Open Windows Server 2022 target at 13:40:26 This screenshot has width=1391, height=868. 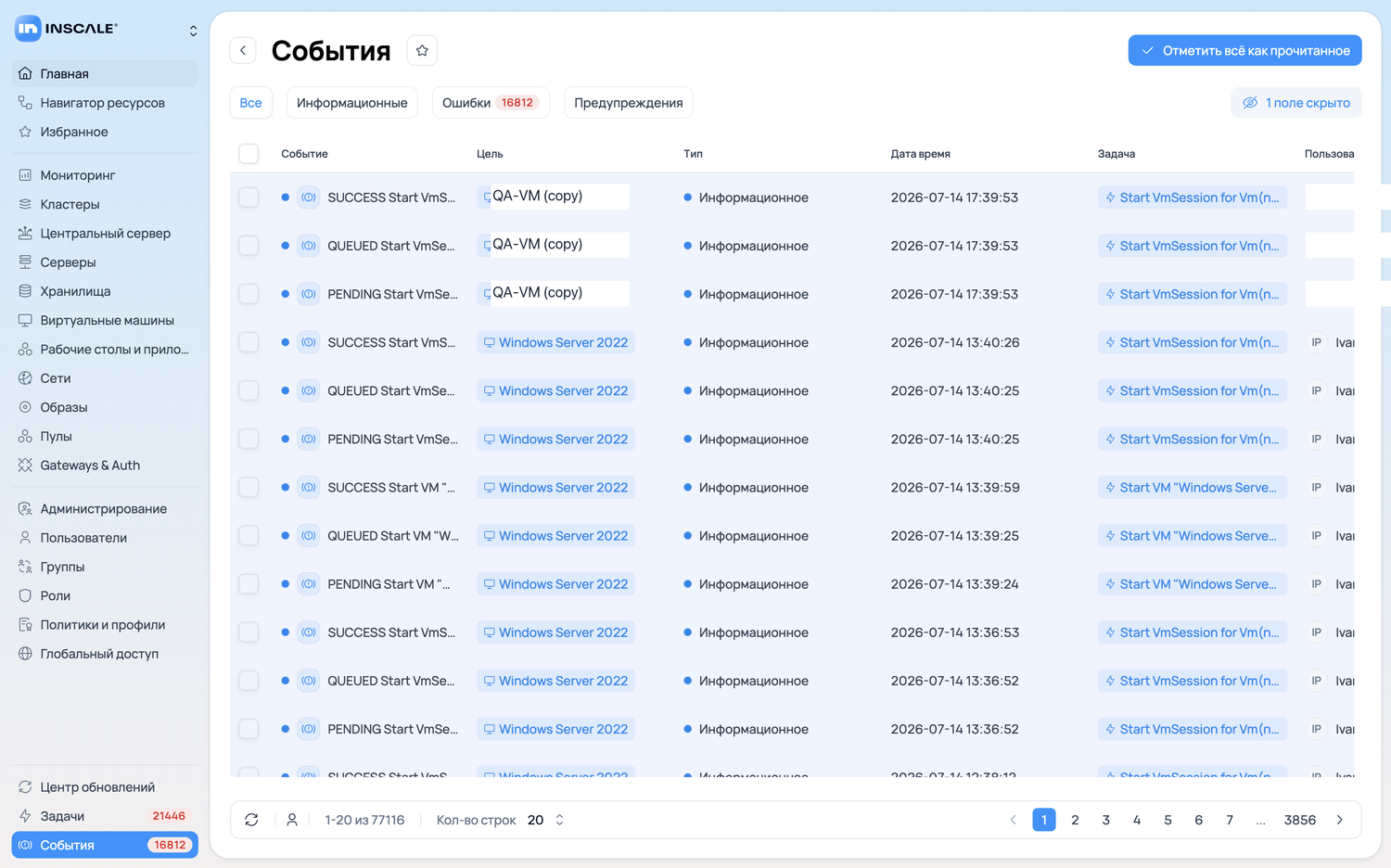click(555, 342)
